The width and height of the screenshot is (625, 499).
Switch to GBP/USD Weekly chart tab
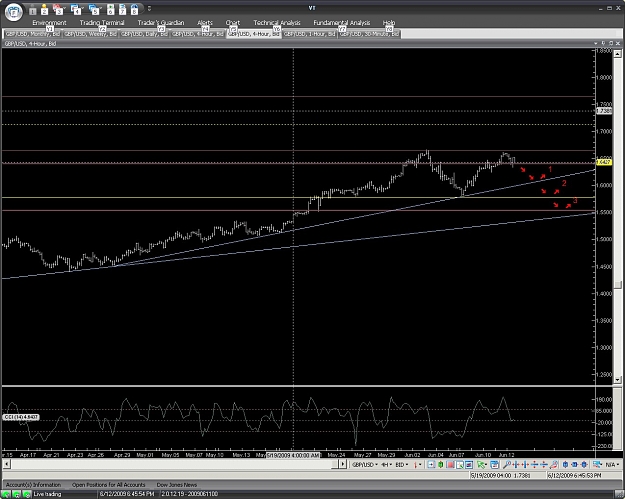(90, 34)
